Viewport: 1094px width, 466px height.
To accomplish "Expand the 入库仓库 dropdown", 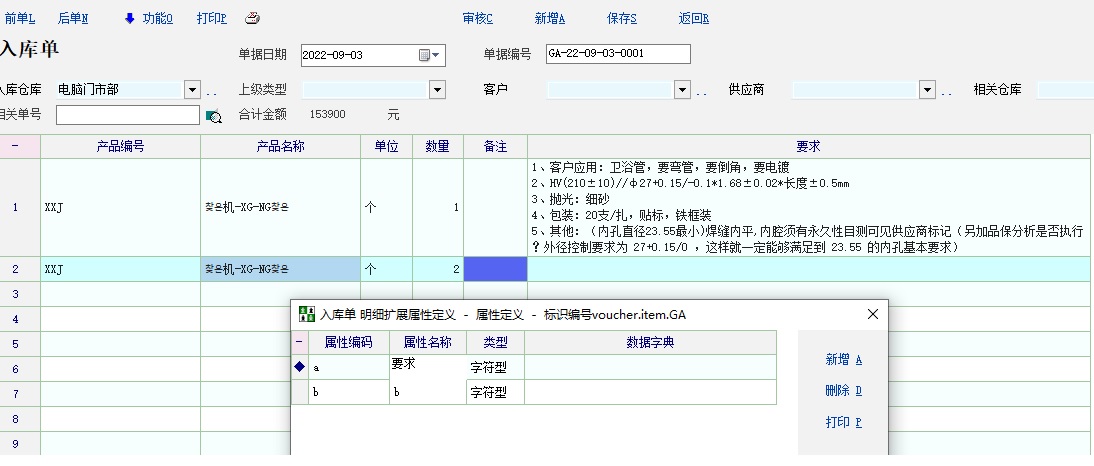I will (193, 90).
